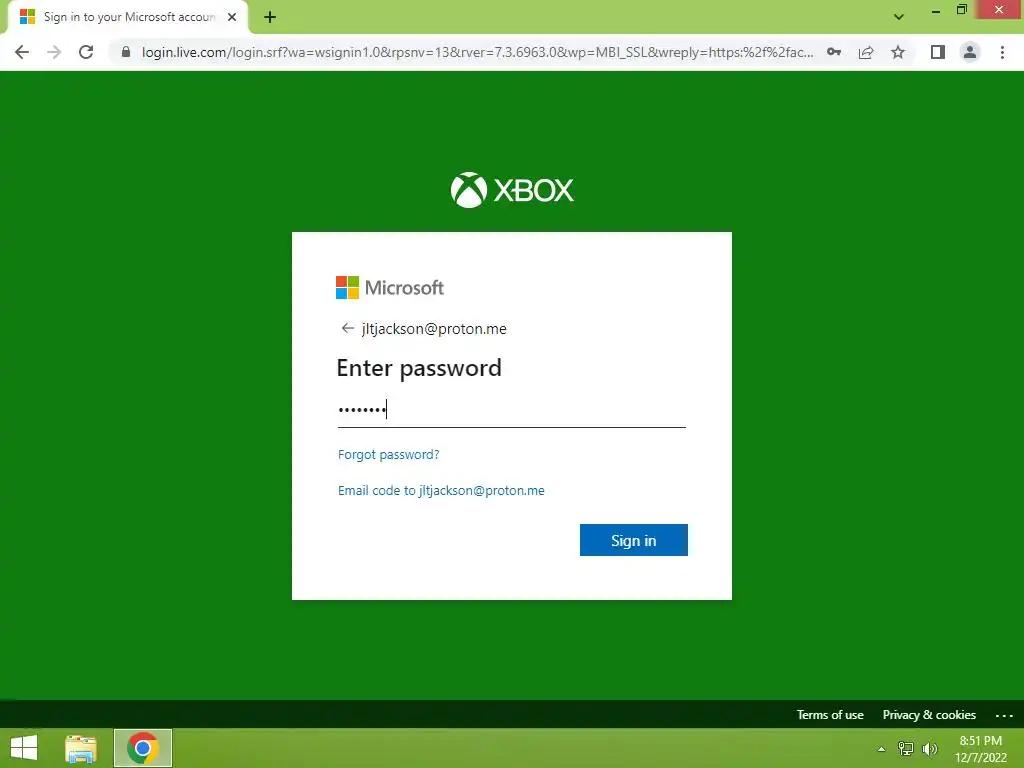Image resolution: width=1024 pixels, height=768 pixels.
Task: Open Chrome three-dot menu
Action: tap(1002, 52)
